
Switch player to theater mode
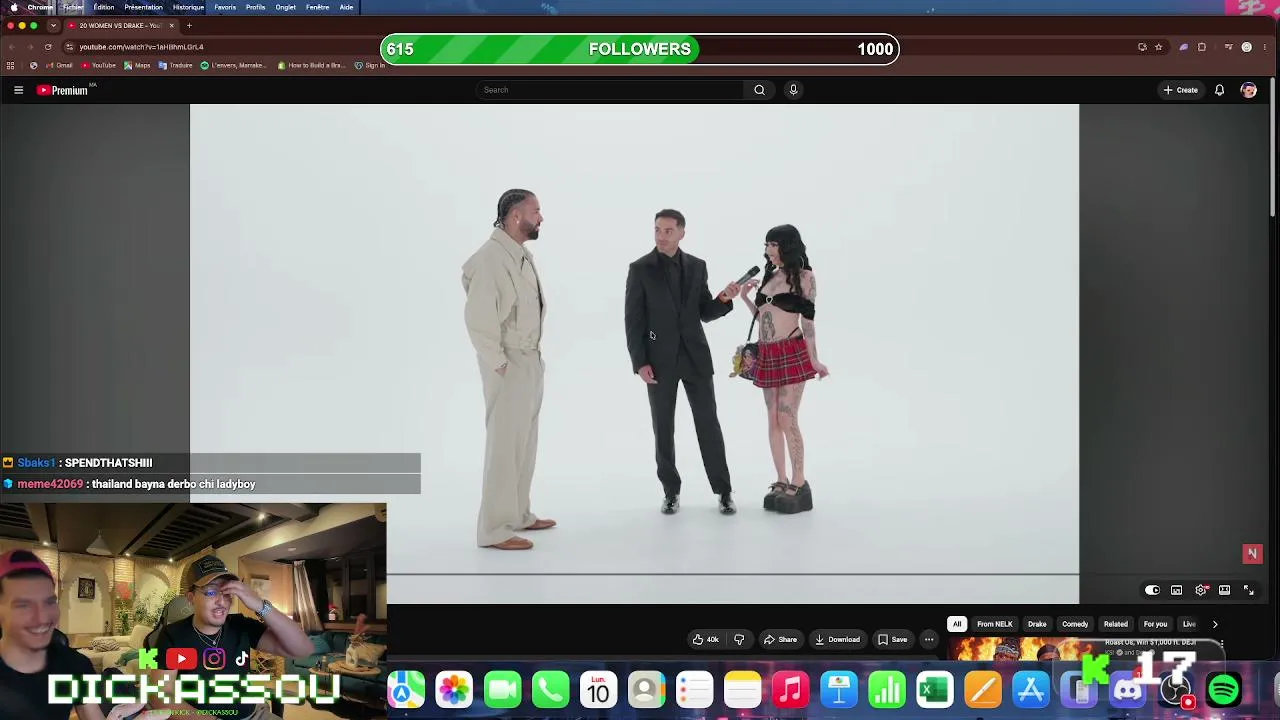coord(1224,590)
